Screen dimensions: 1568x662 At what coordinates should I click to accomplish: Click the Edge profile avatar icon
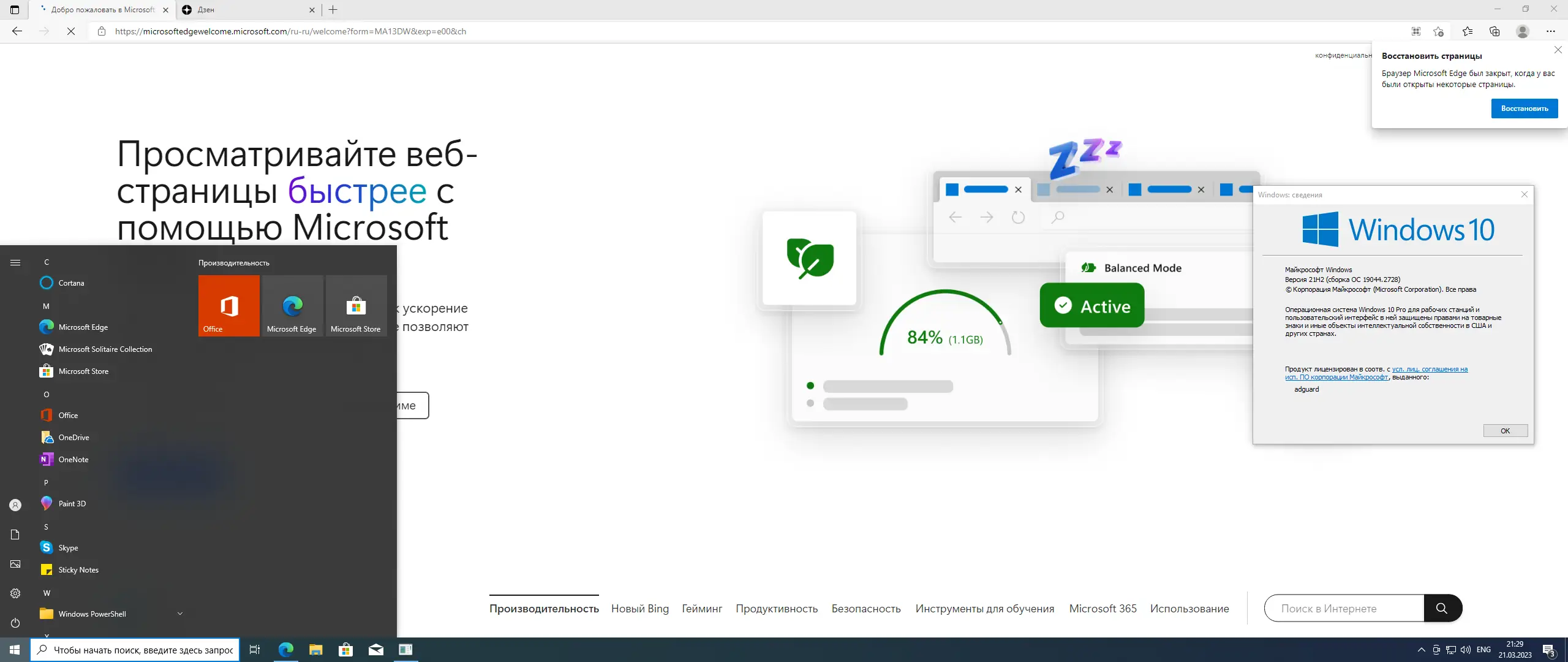[1523, 31]
